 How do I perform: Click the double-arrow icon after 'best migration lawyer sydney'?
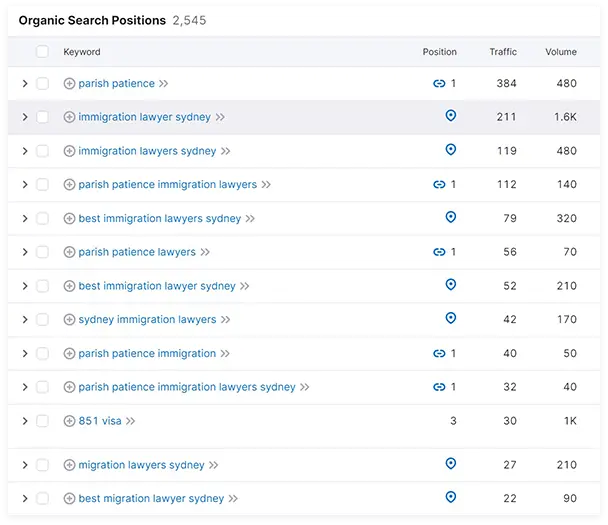pyautogui.click(x=233, y=498)
